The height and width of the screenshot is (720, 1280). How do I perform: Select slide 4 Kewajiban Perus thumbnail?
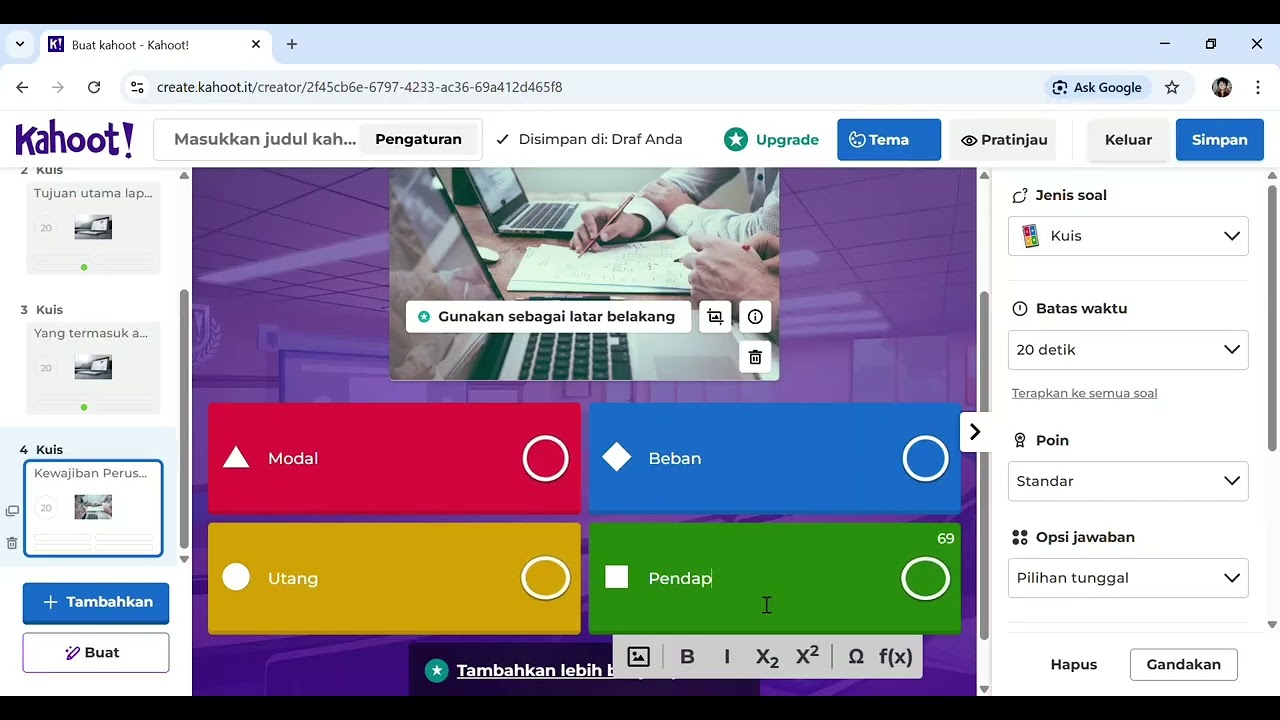coord(93,508)
